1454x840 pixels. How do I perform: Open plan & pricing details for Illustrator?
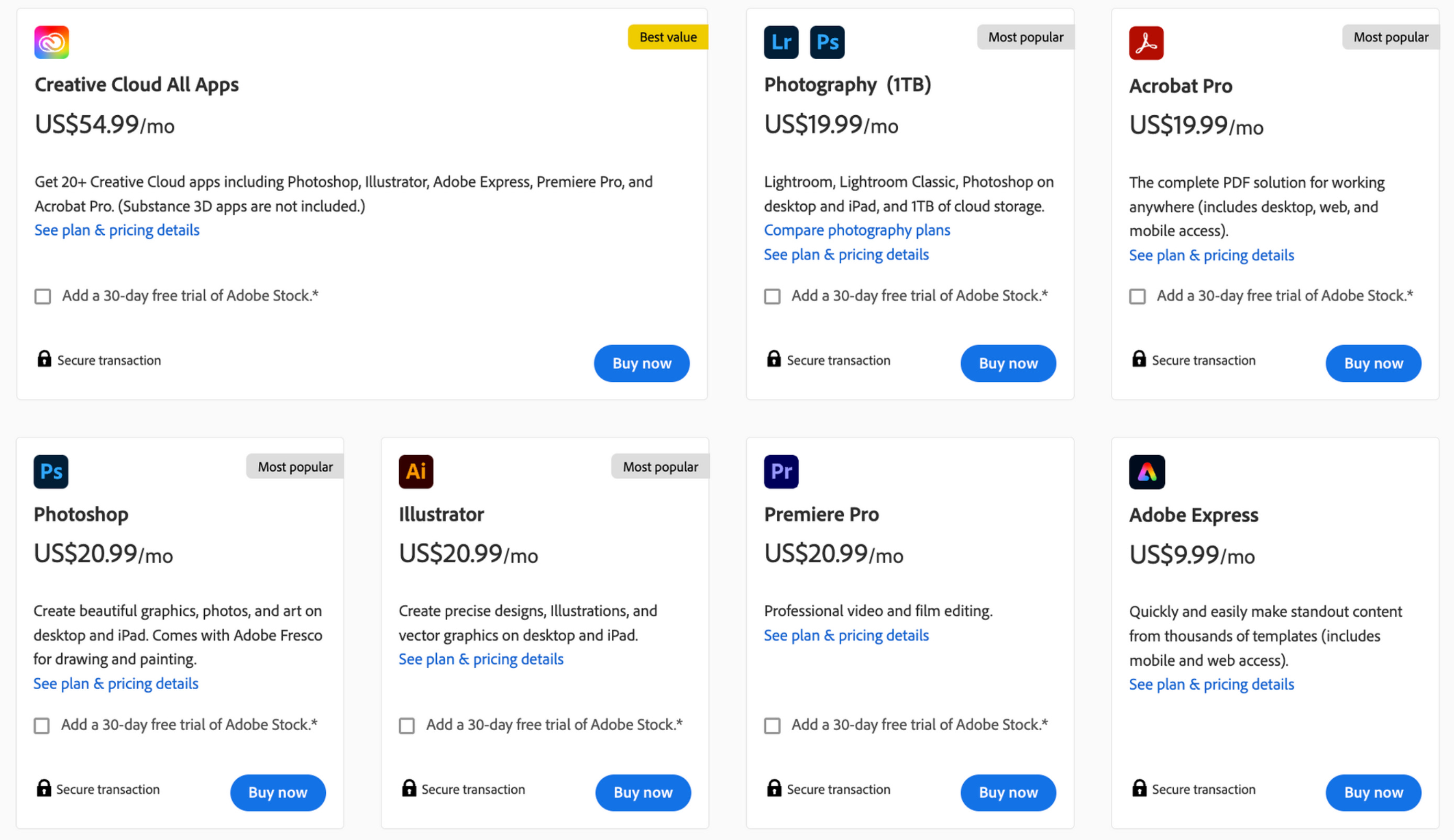coord(481,659)
